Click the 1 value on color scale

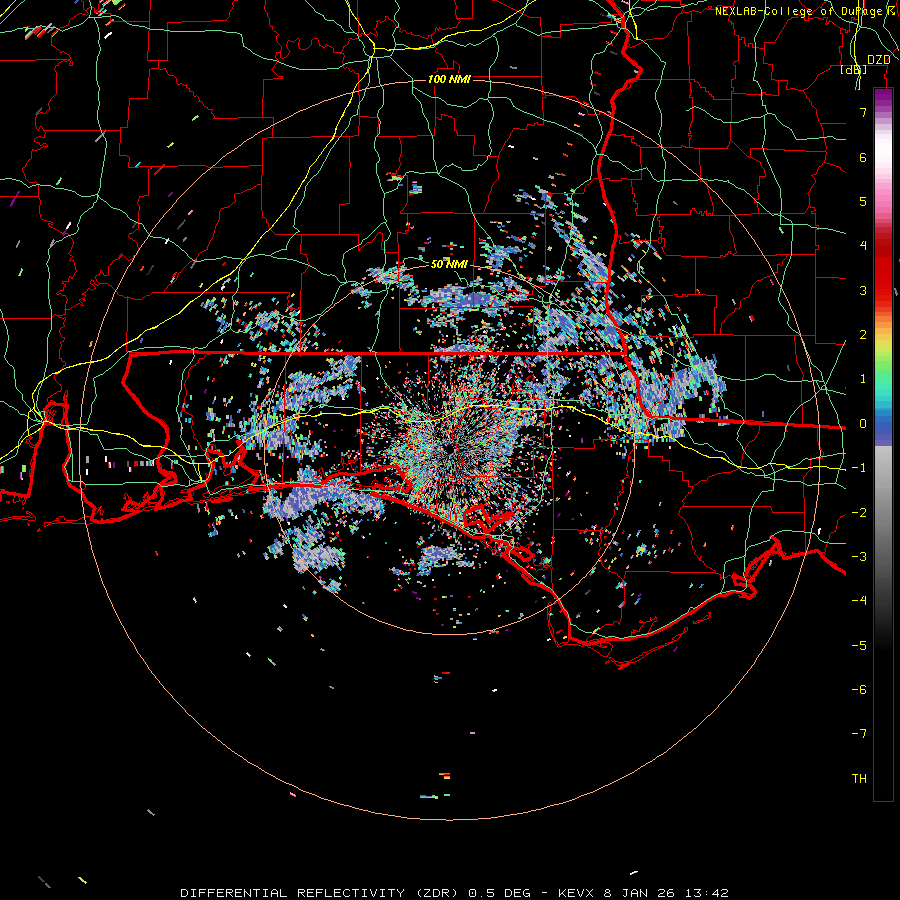click(863, 379)
